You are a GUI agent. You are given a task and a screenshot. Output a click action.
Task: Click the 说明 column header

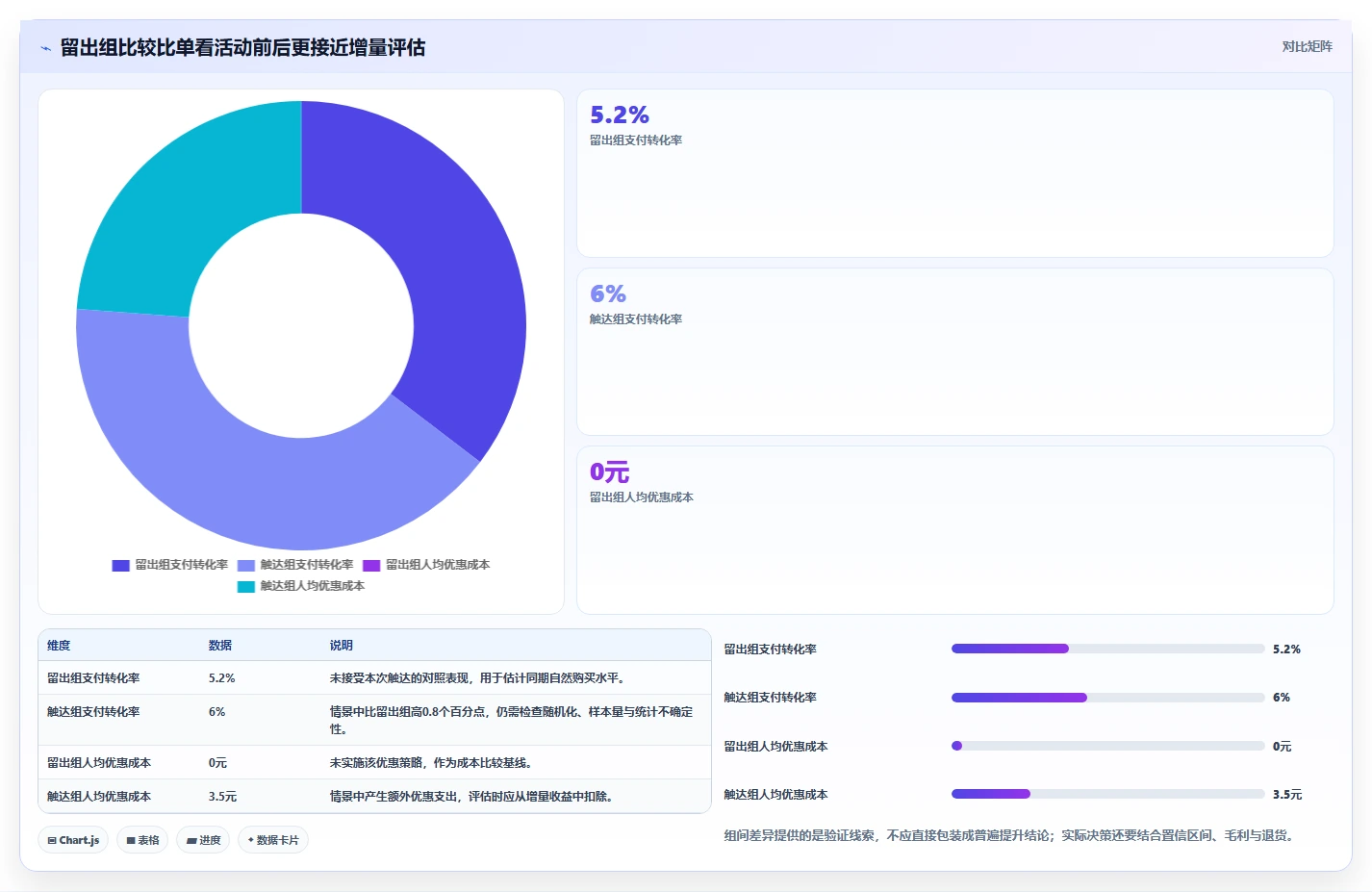(x=342, y=646)
